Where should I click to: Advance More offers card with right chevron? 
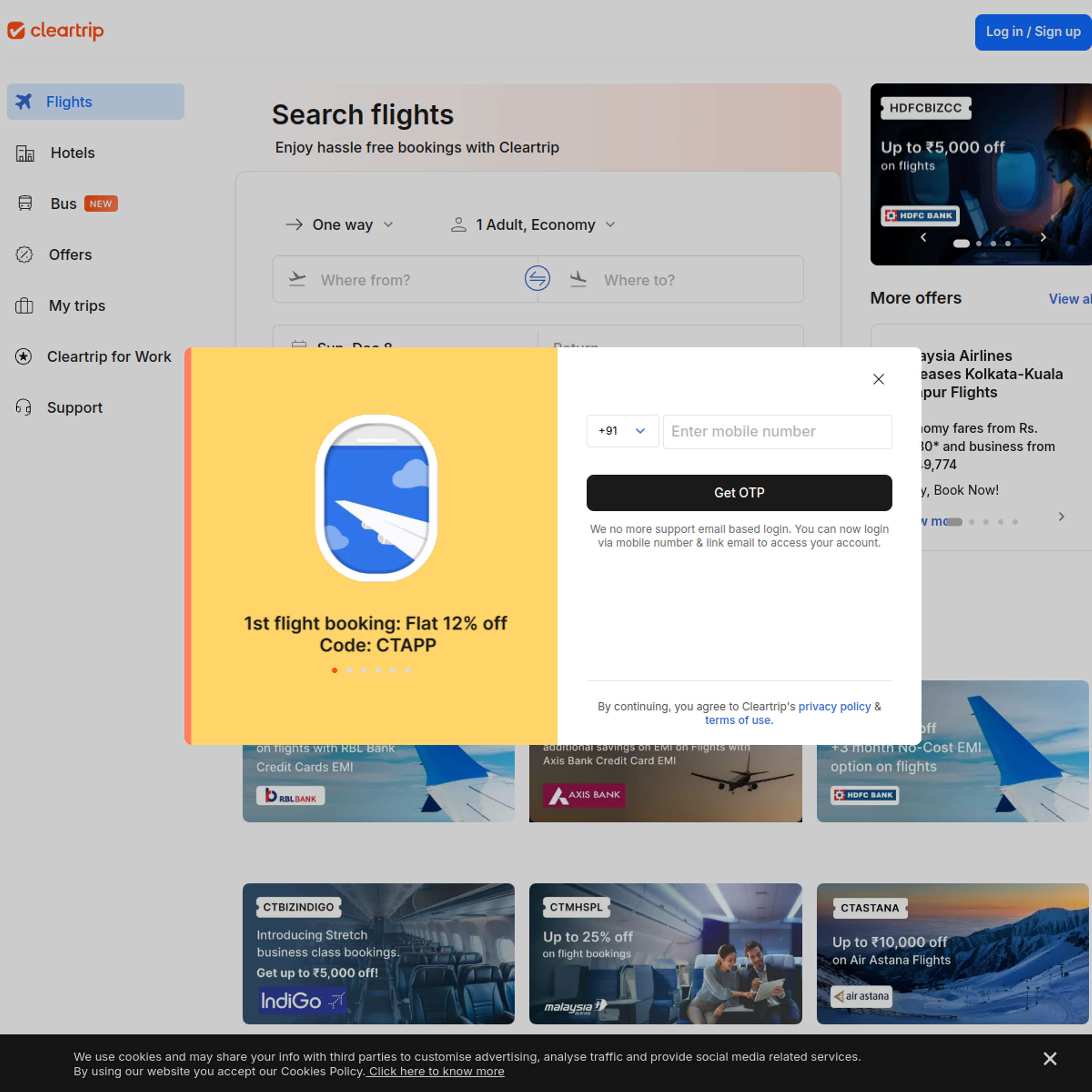[1062, 516]
